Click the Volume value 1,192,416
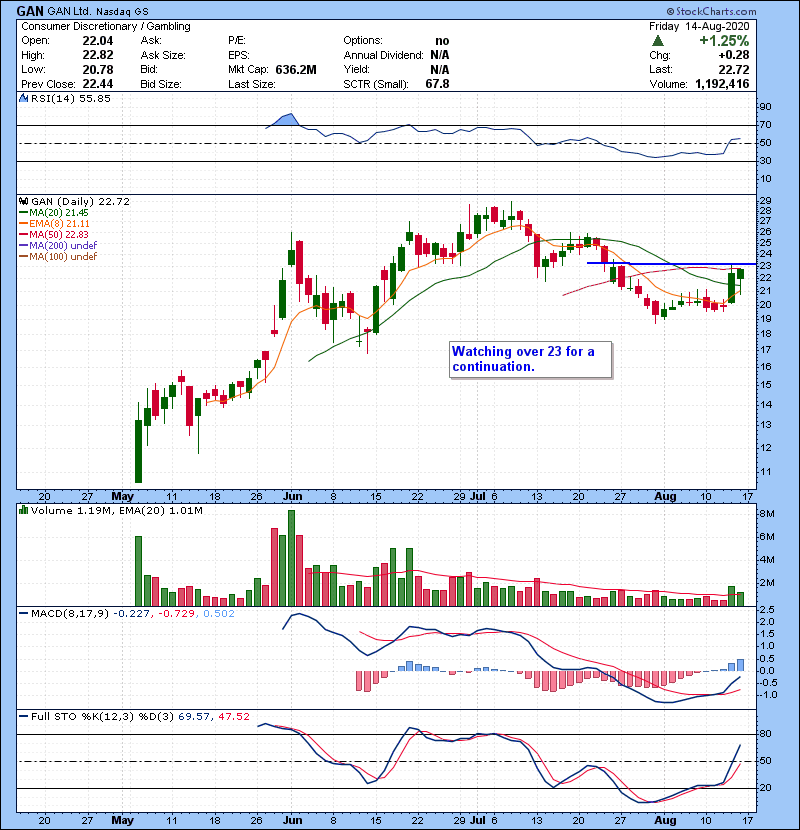Image resolution: width=800 pixels, height=830 pixels. [x=722, y=84]
